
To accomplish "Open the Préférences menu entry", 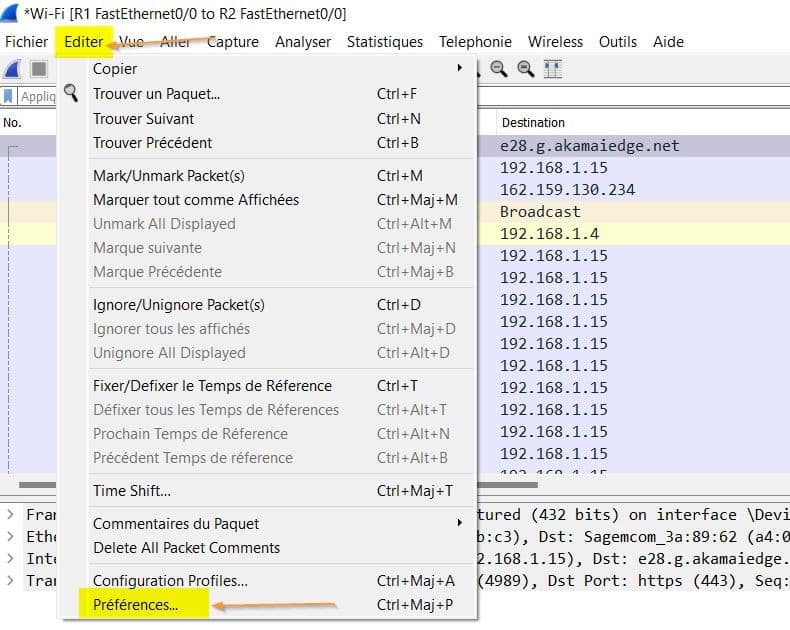I will pos(136,605).
